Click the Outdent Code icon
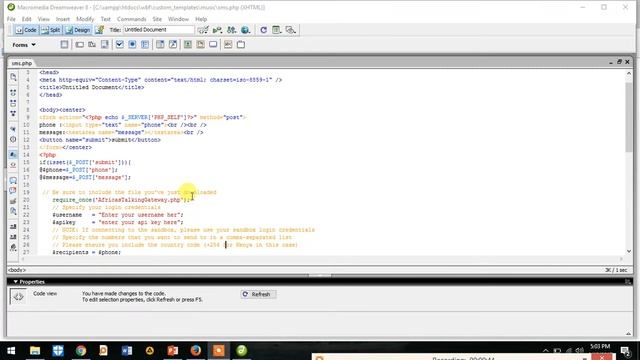 [13, 237]
